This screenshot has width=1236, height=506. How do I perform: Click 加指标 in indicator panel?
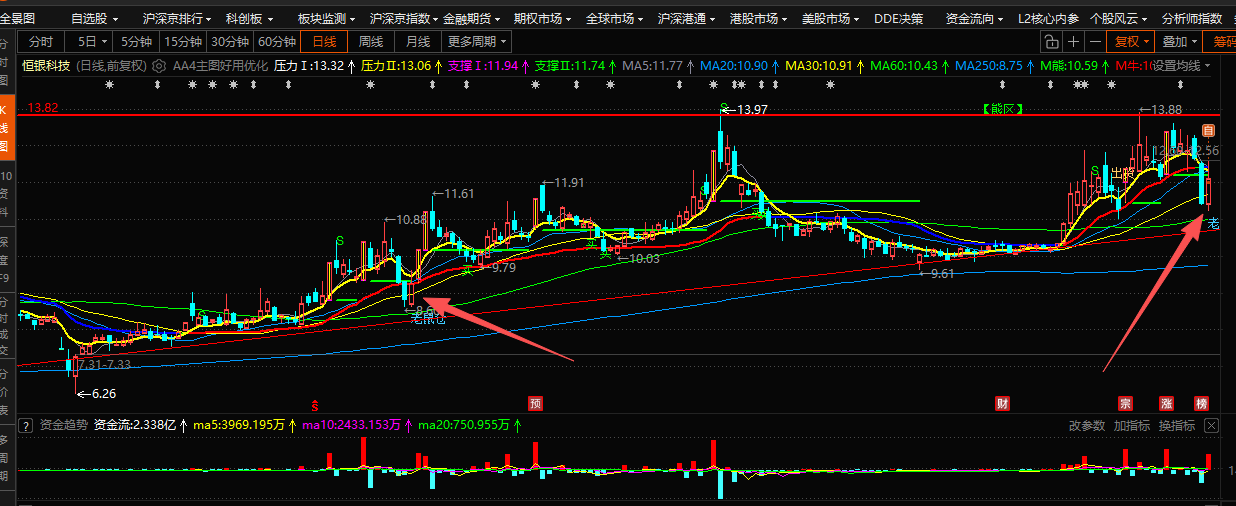[1131, 425]
